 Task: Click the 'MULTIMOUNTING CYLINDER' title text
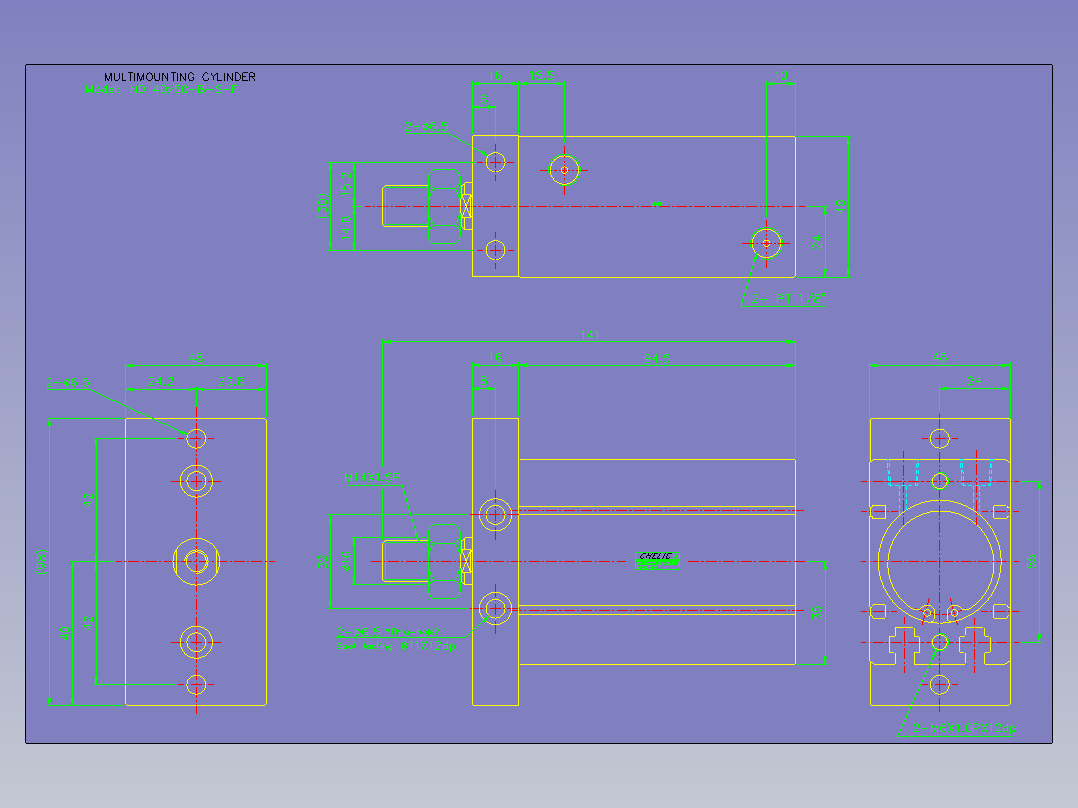point(180,77)
